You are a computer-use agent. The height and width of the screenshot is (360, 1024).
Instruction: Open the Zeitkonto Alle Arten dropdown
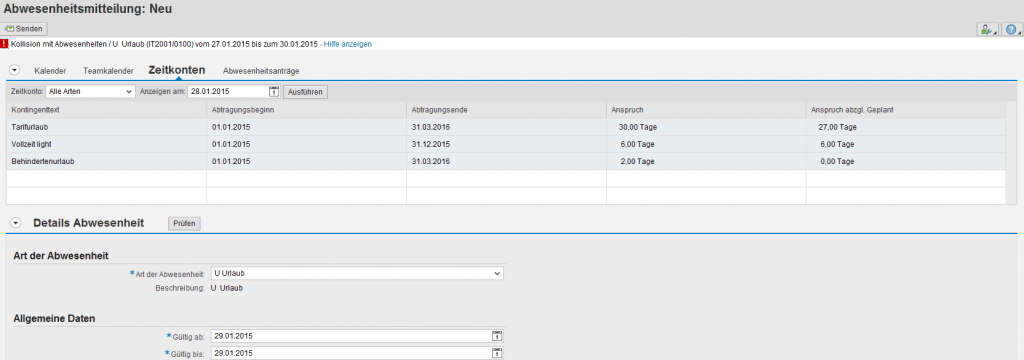pos(91,91)
